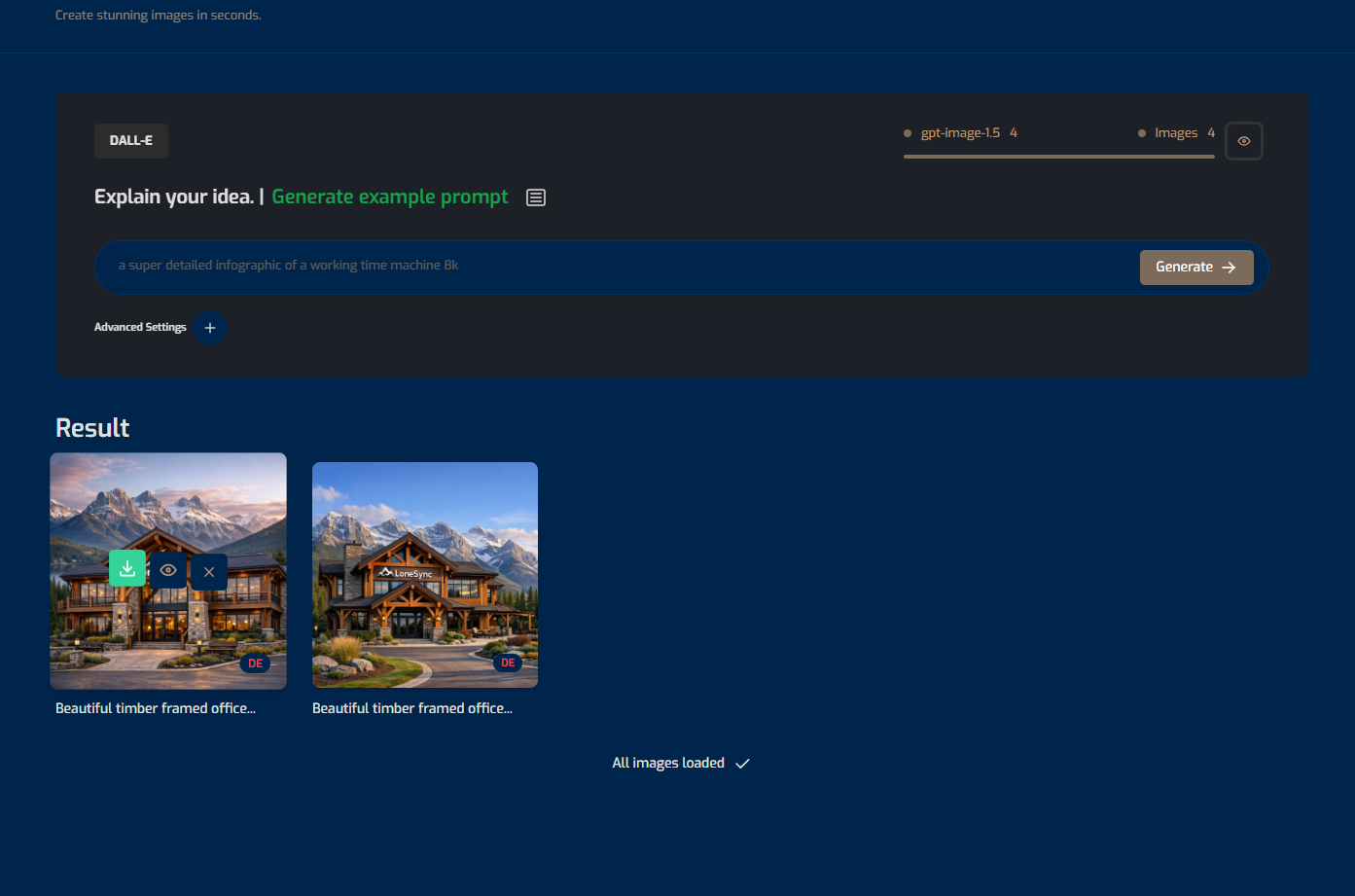Open the prompt list icon beside example prompt

(x=536, y=197)
